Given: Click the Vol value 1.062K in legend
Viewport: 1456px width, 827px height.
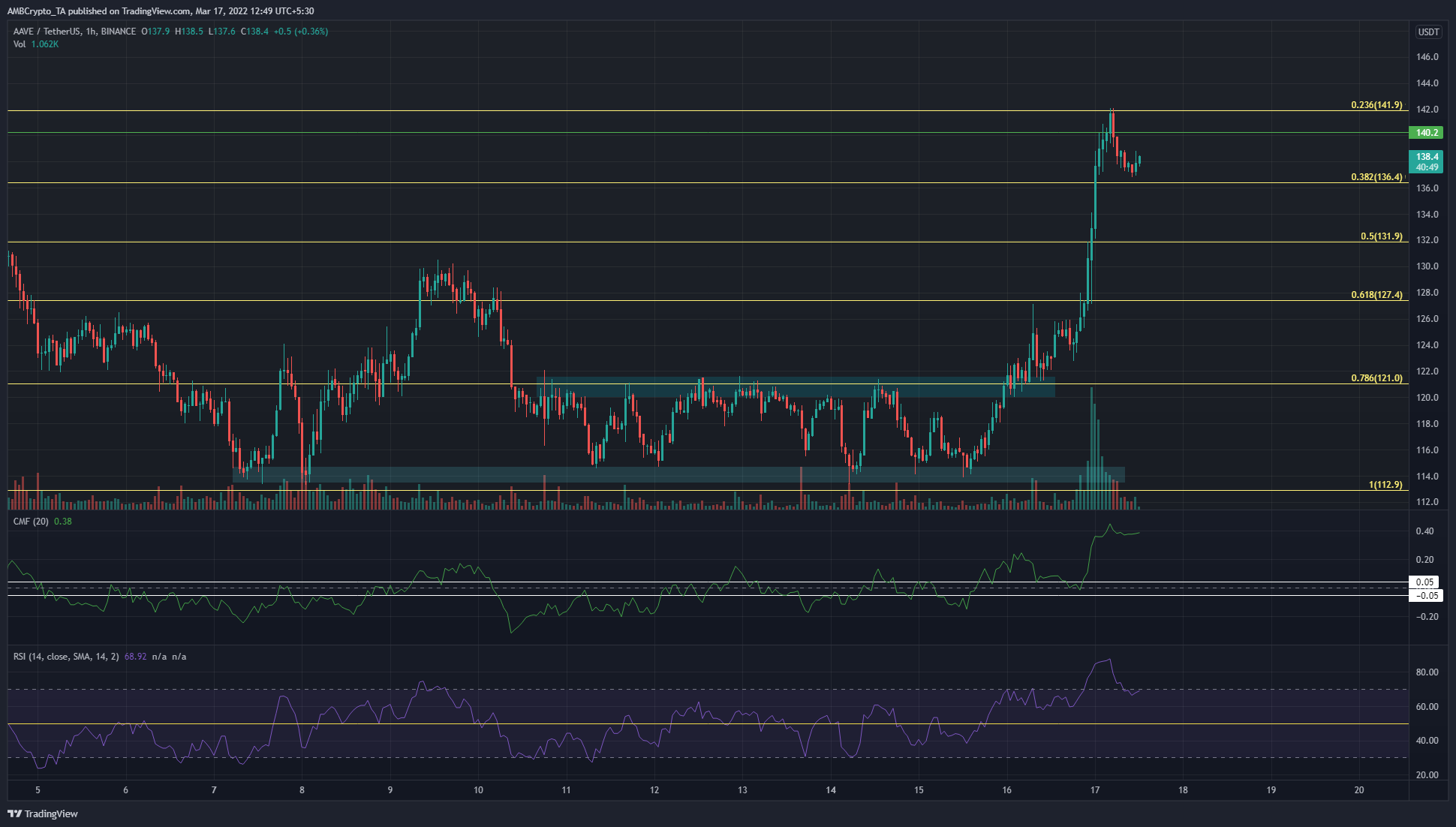Looking at the screenshot, I should (x=47, y=44).
